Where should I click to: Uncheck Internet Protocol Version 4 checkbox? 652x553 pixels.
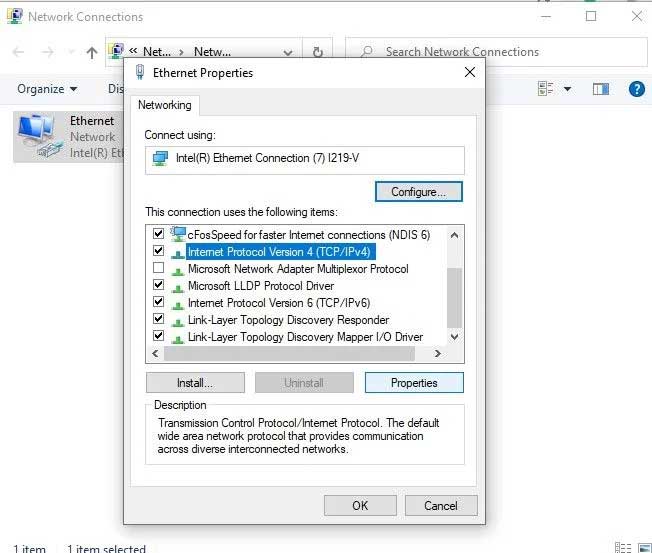[x=158, y=250]
